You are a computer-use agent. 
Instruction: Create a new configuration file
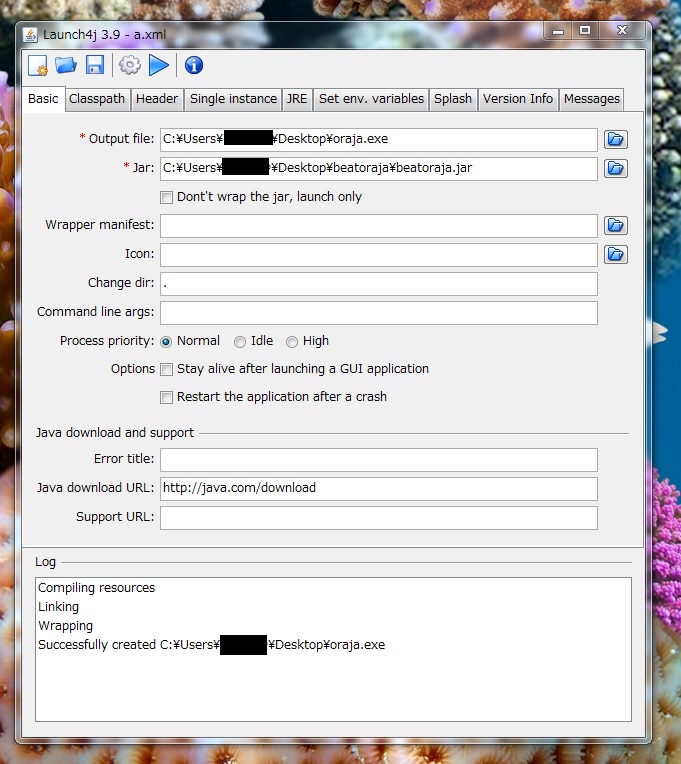tap(38, 65)
